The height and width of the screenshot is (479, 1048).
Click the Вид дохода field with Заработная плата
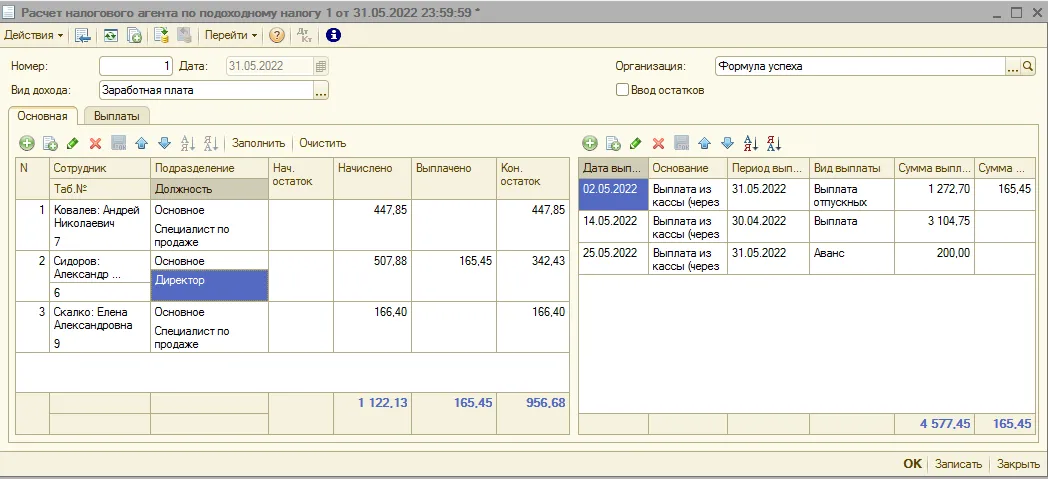tap(207, 90)
